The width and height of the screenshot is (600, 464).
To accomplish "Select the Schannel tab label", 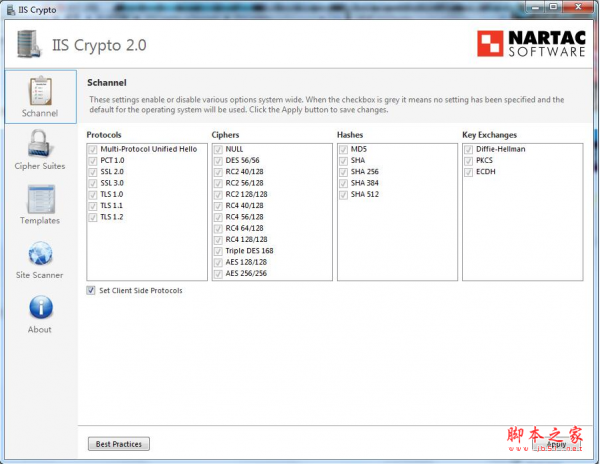I will point(40,113).
